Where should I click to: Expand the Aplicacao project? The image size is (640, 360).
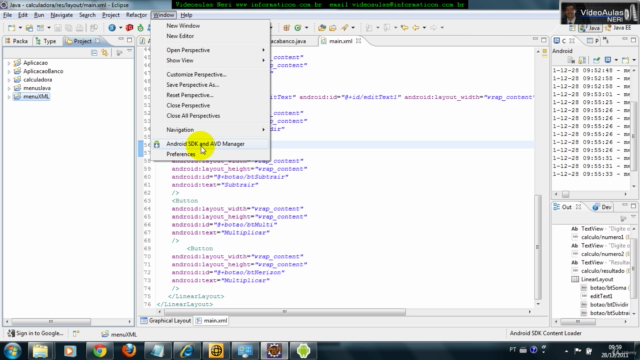(x=9, y=63)
